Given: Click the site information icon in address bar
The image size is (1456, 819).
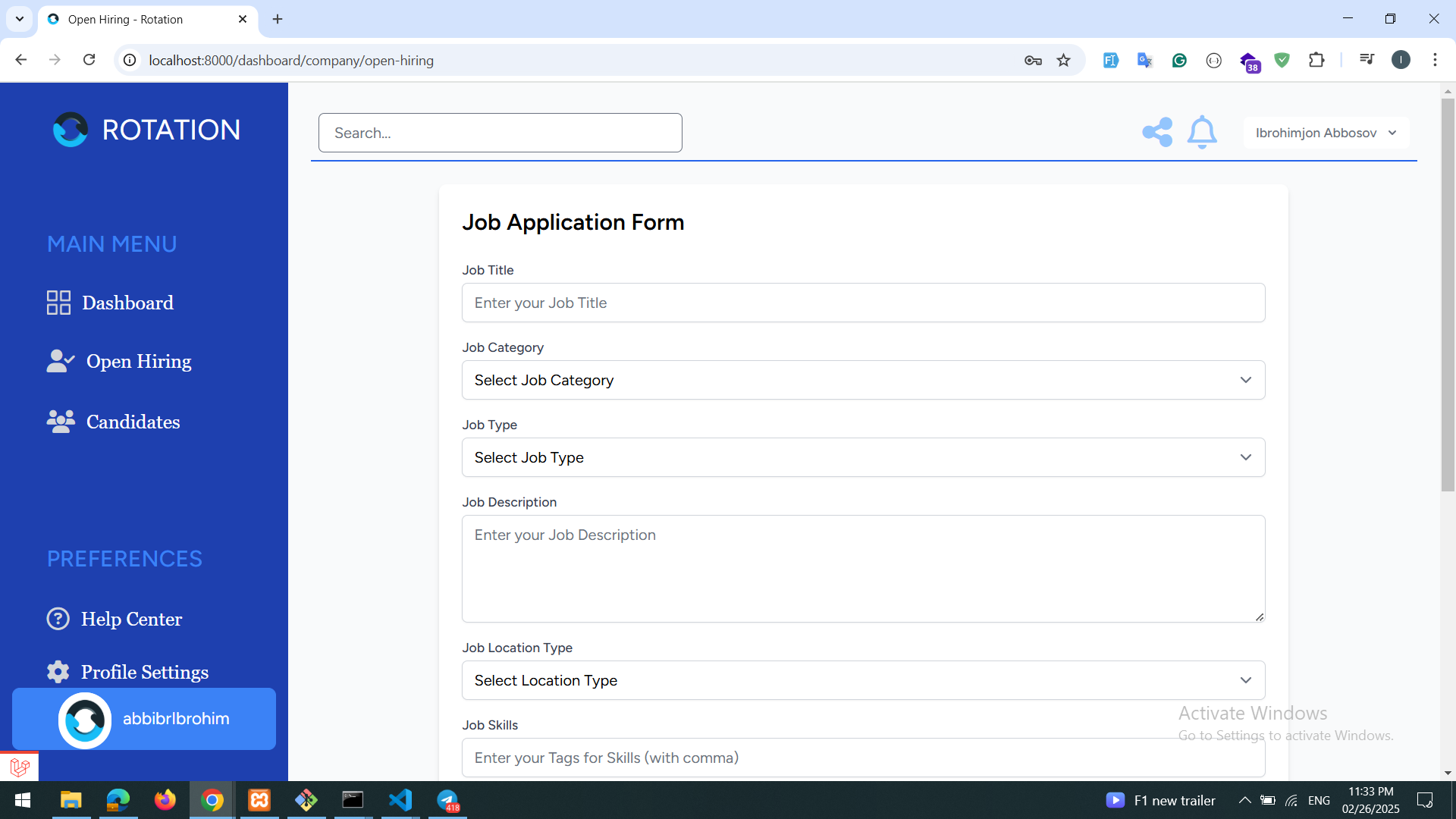Looking at the screenshot, I should pos(130,60).
